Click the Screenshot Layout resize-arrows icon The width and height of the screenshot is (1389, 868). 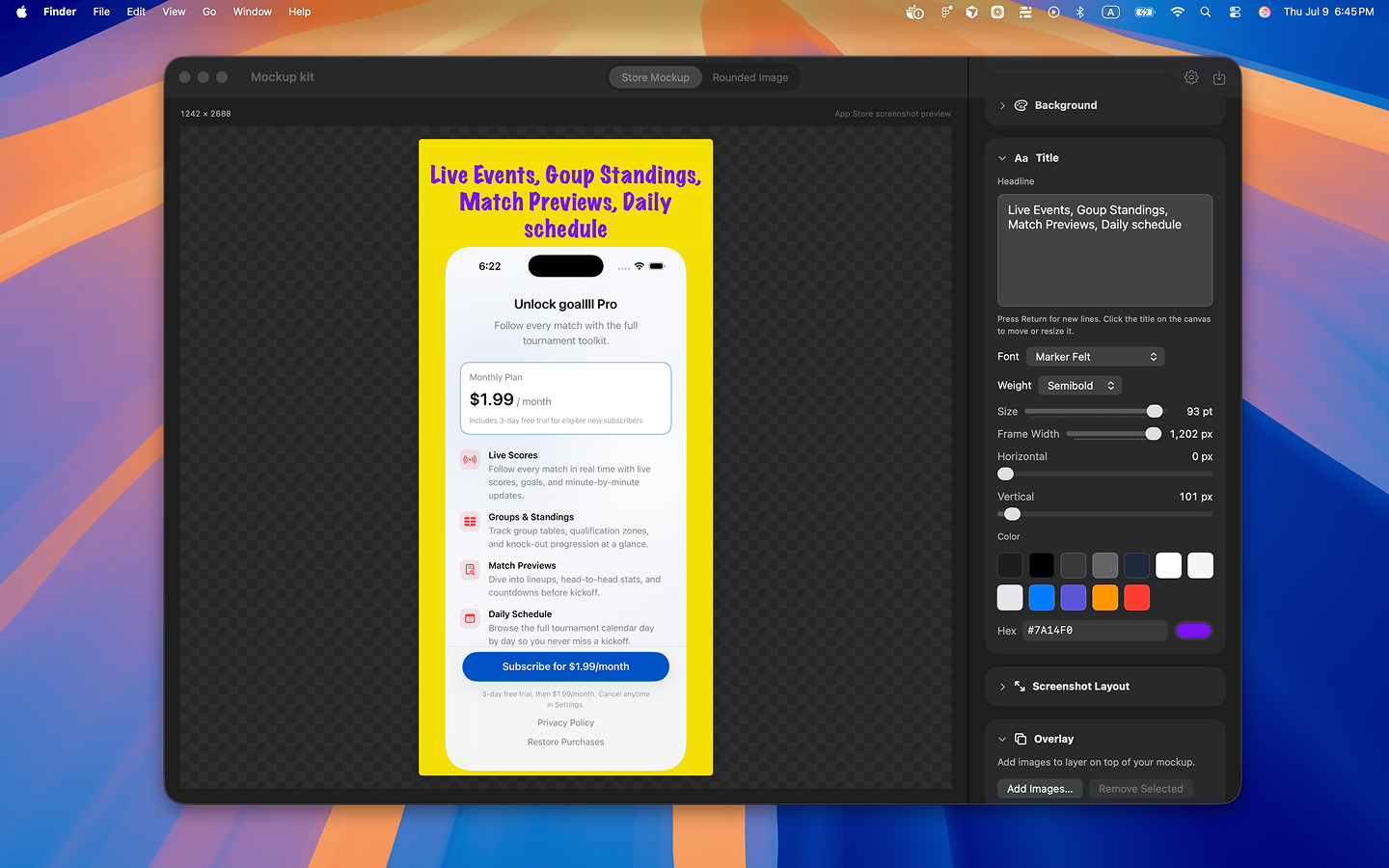[x=1020, y=687]
